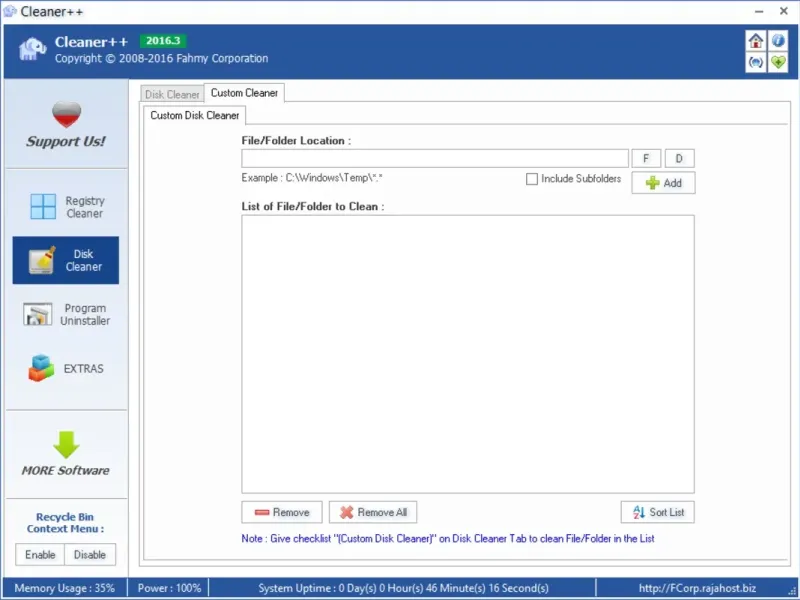
Task: Open EXTRAS section
Action: click(x=67, y=368)
